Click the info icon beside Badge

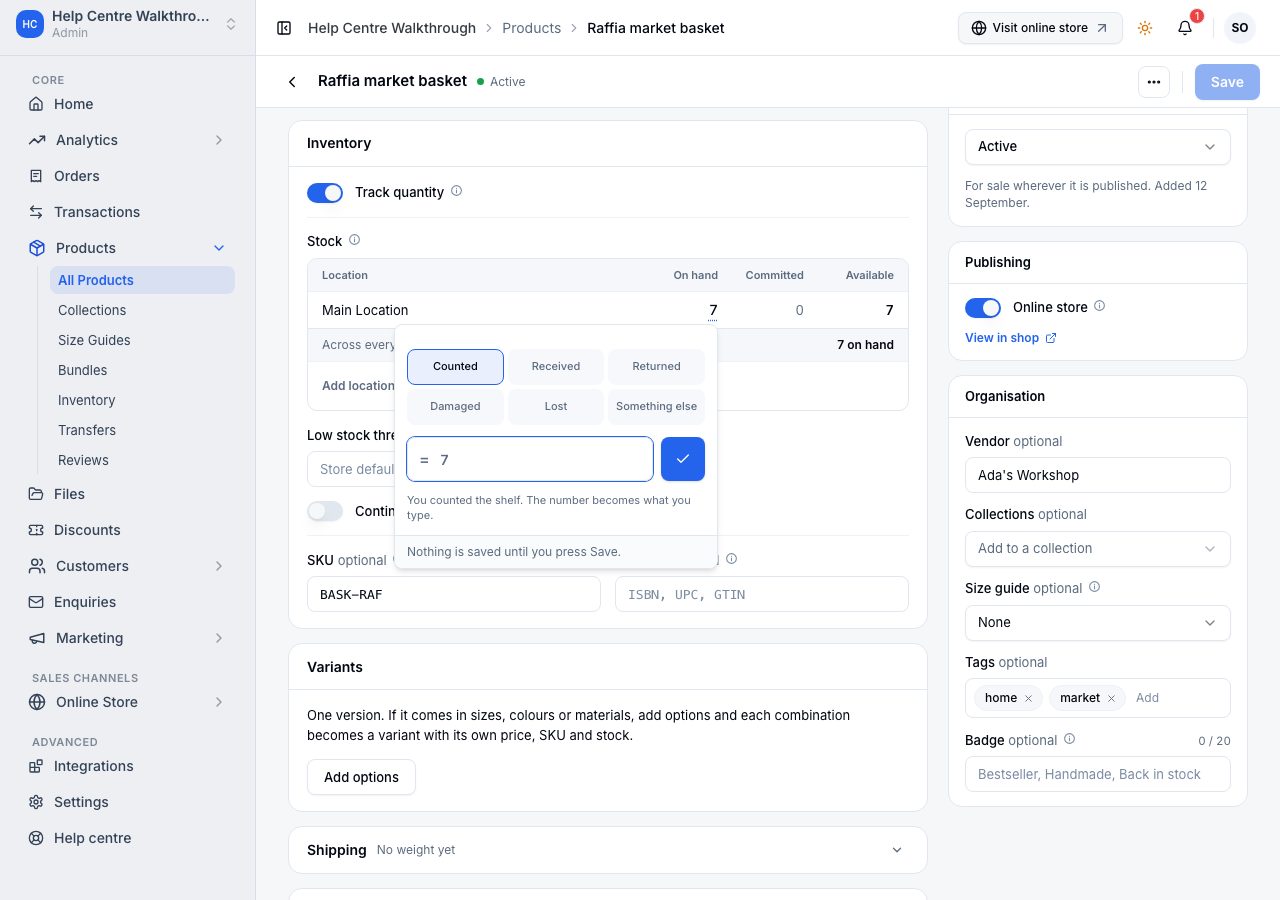[1069, 739]
